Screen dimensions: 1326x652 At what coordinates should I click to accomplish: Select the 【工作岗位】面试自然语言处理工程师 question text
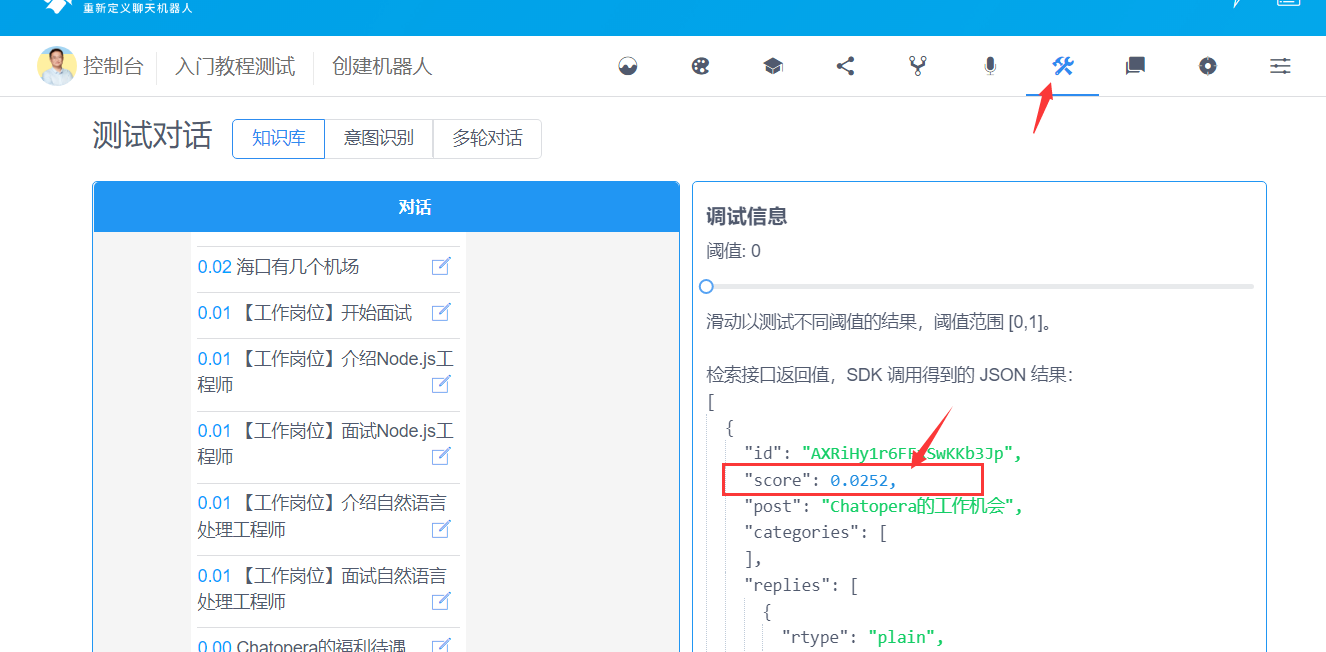coord(322,589)
